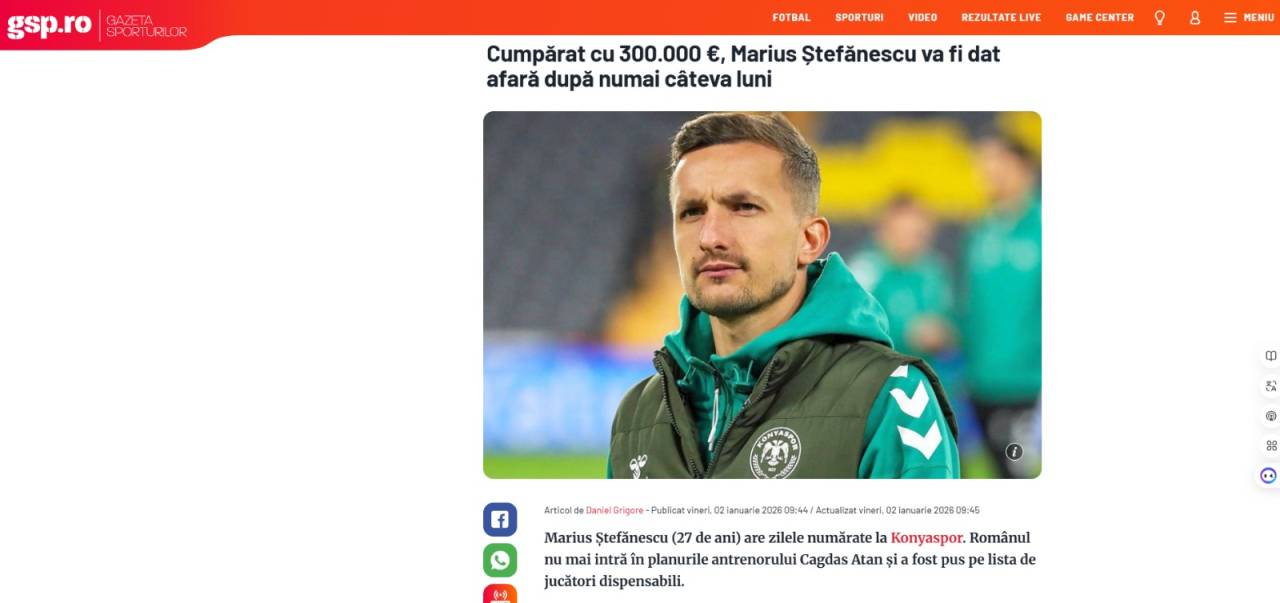Viewport: 1280px width, 603px height.
Task: Open GAME CENTER from the navigation bar
Action: [1099, 17]
